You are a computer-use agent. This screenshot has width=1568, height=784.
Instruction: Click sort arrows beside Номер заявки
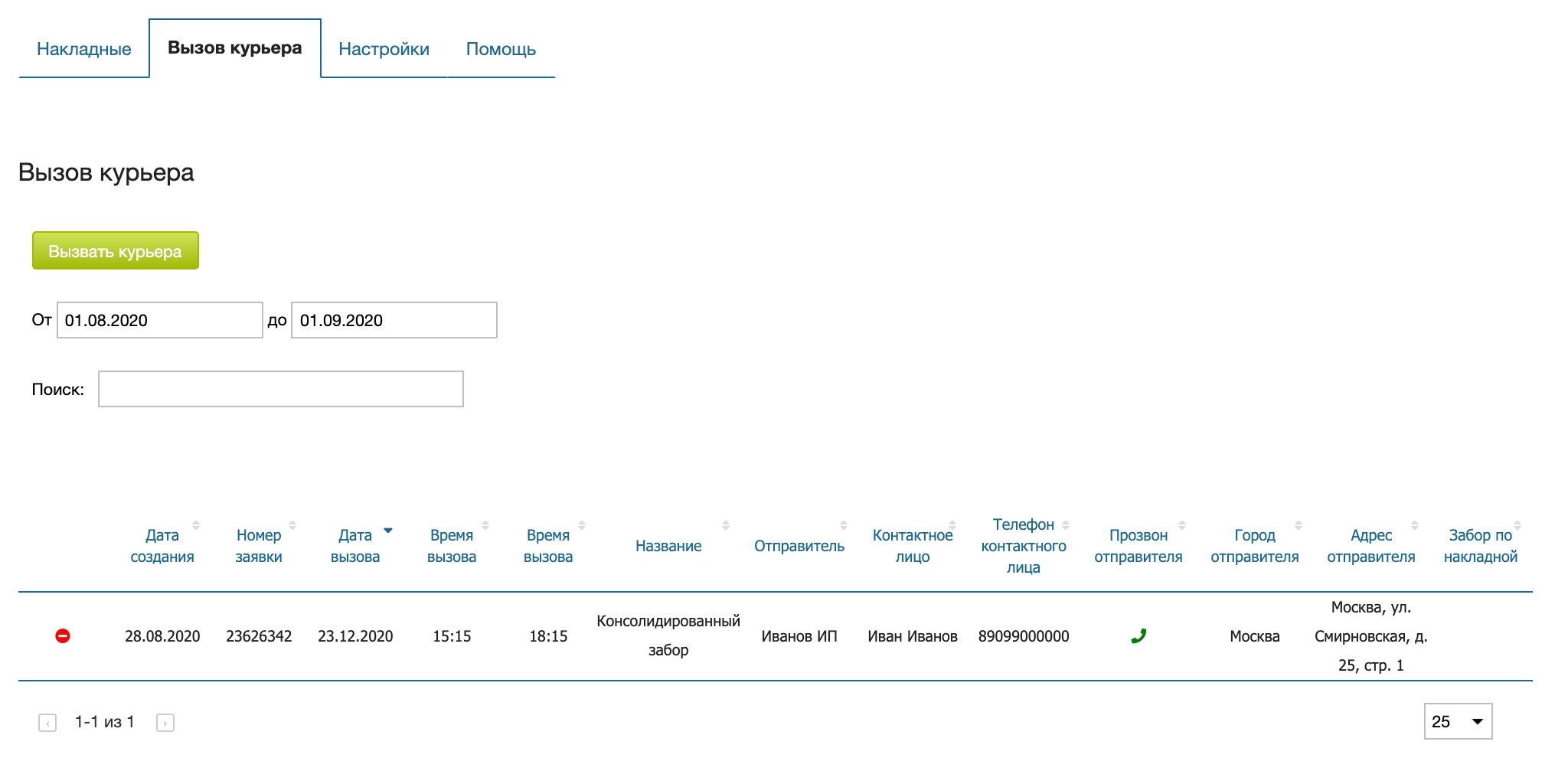(292, 525)
